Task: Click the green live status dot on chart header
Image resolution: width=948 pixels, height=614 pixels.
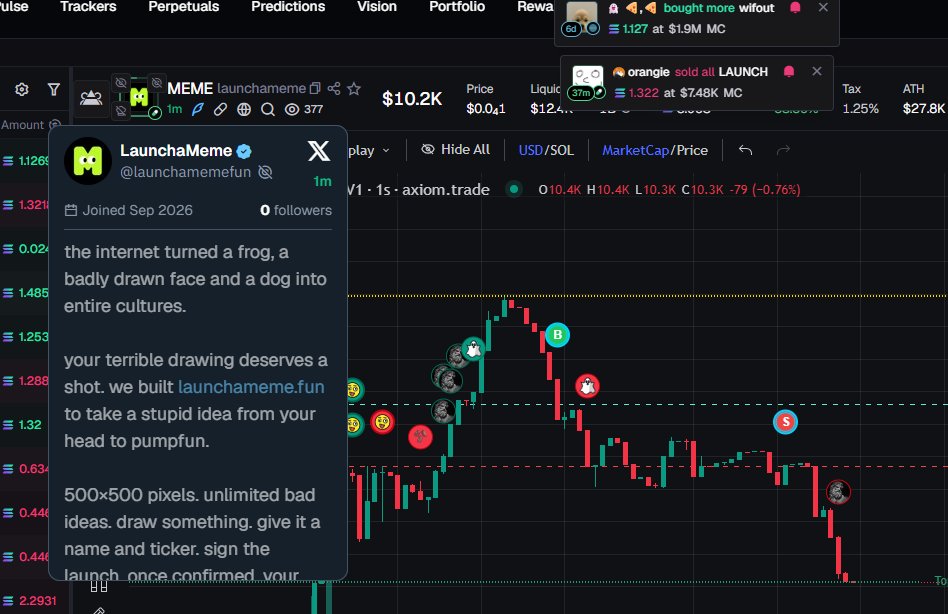Action: pos(513,189)
